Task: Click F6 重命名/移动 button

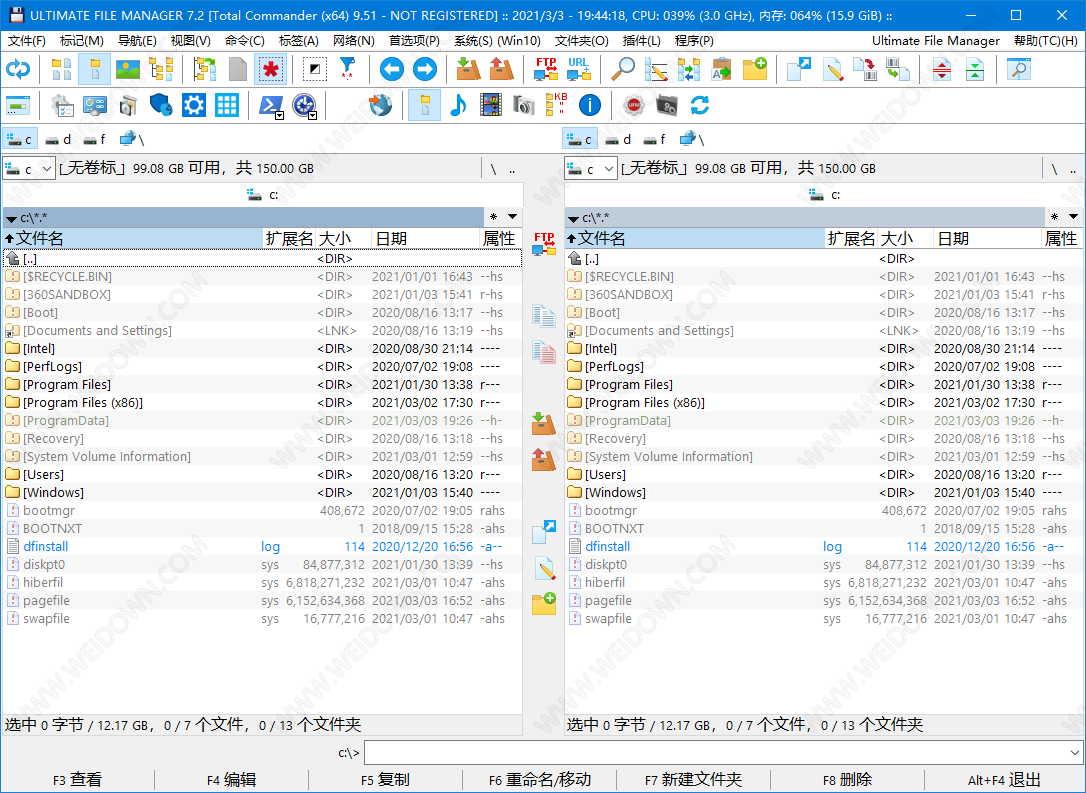Action: 540,780
